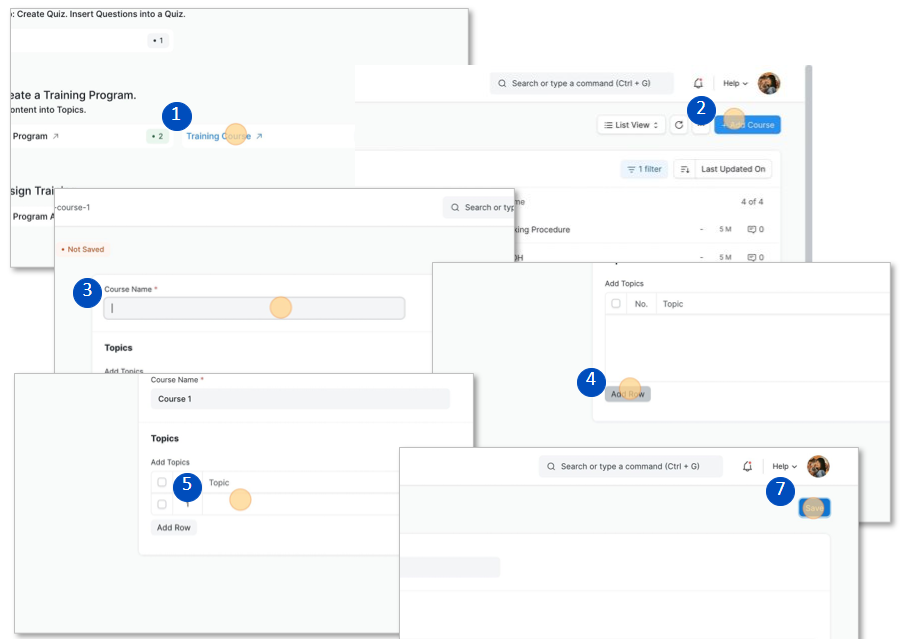Screen dimensions: 901x639
Task: Focus the empty Course Name input field
Action: pos(254,308)
